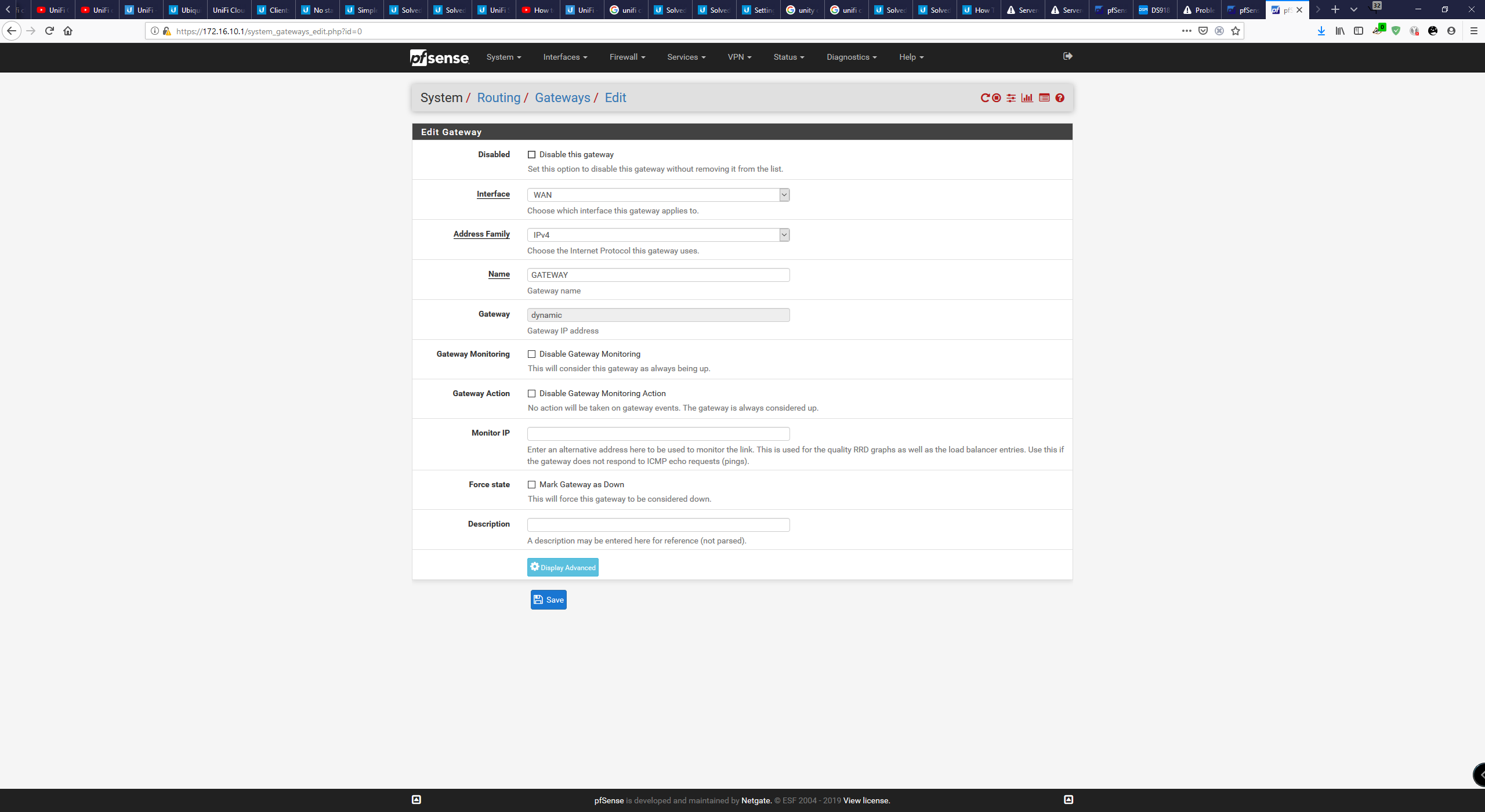1485x812 pixels.
Task: Toggle Disable Gateway Monitoring Action checkbox
Action: point(531,394)
